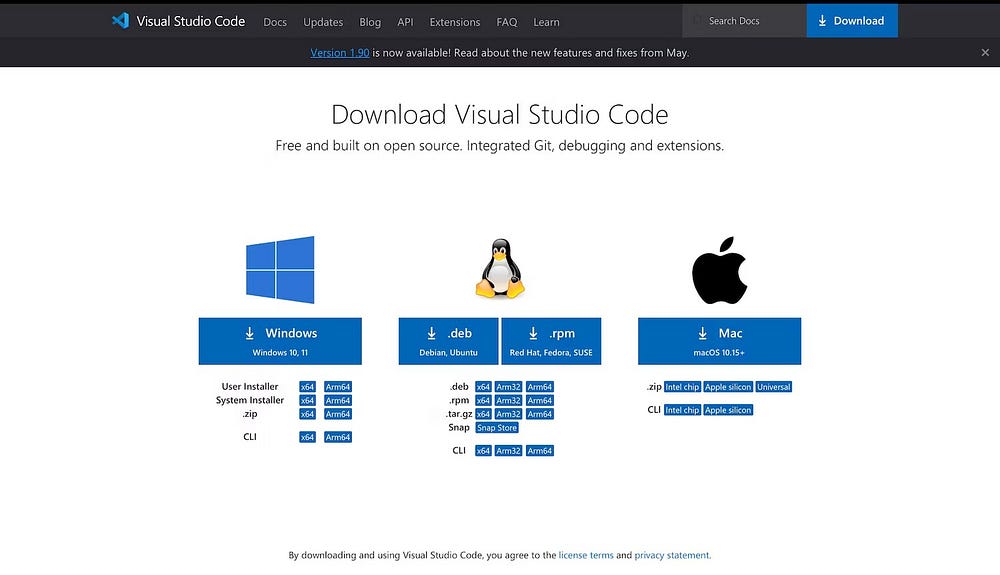
Task: Select x64 in Linux .deb row
Action: [483, 387]
